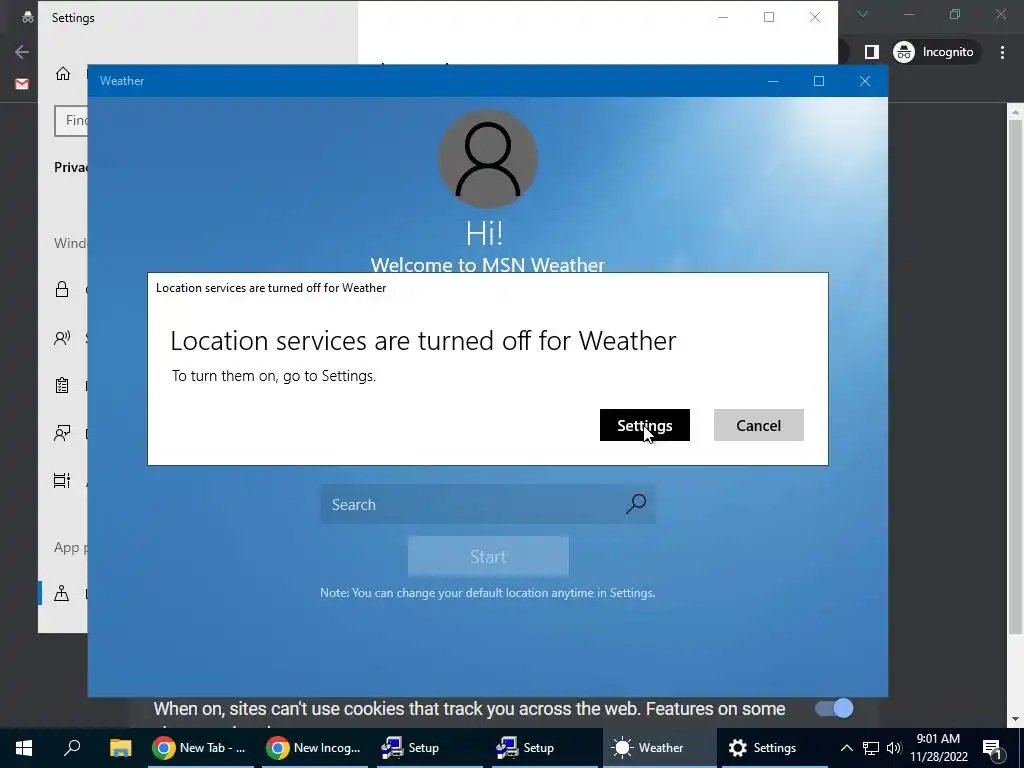Open the Windows Start menu
This screenshot has width=1024, height=768.
coord(24,748)
